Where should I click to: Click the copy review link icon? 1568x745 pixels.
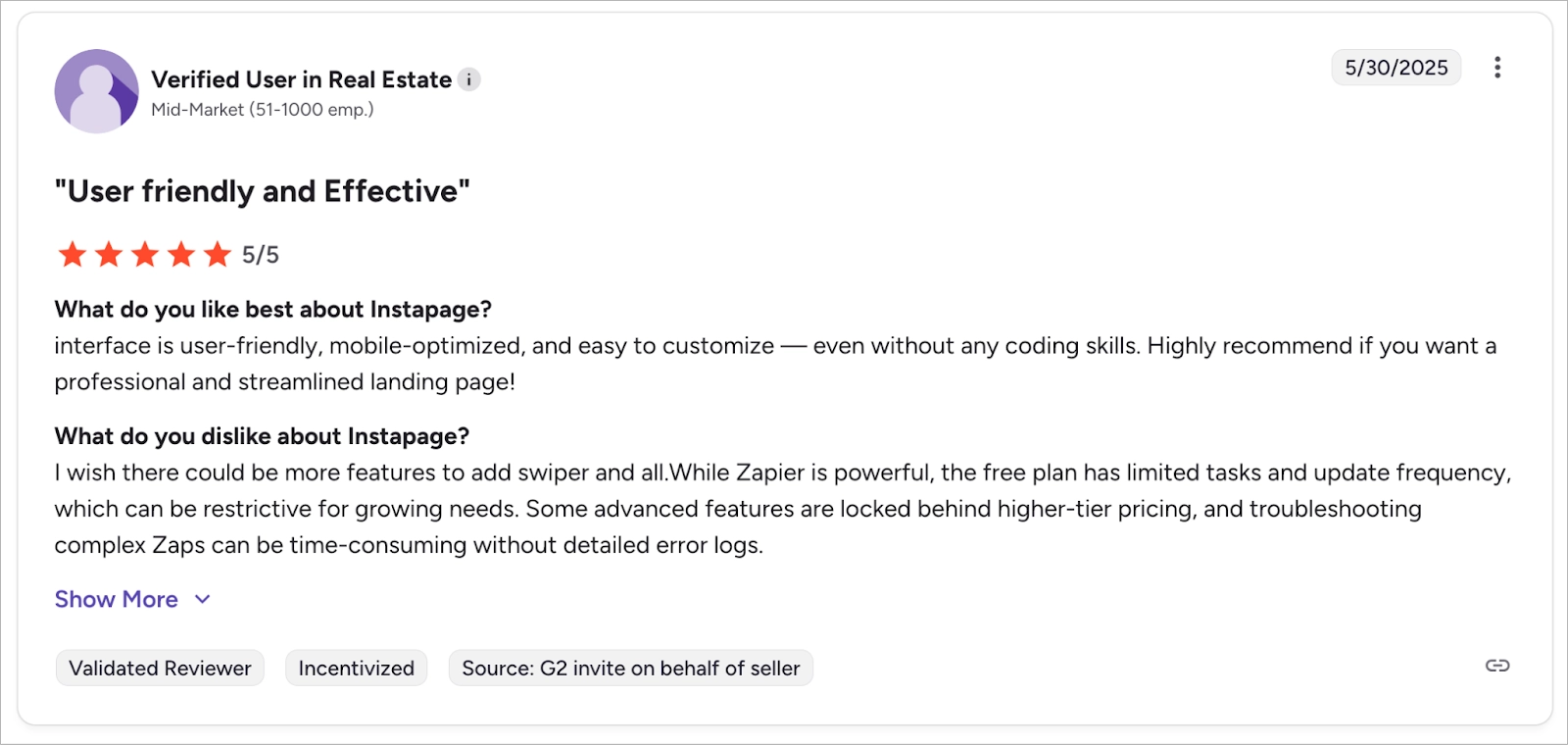[x=1496, y=667]
